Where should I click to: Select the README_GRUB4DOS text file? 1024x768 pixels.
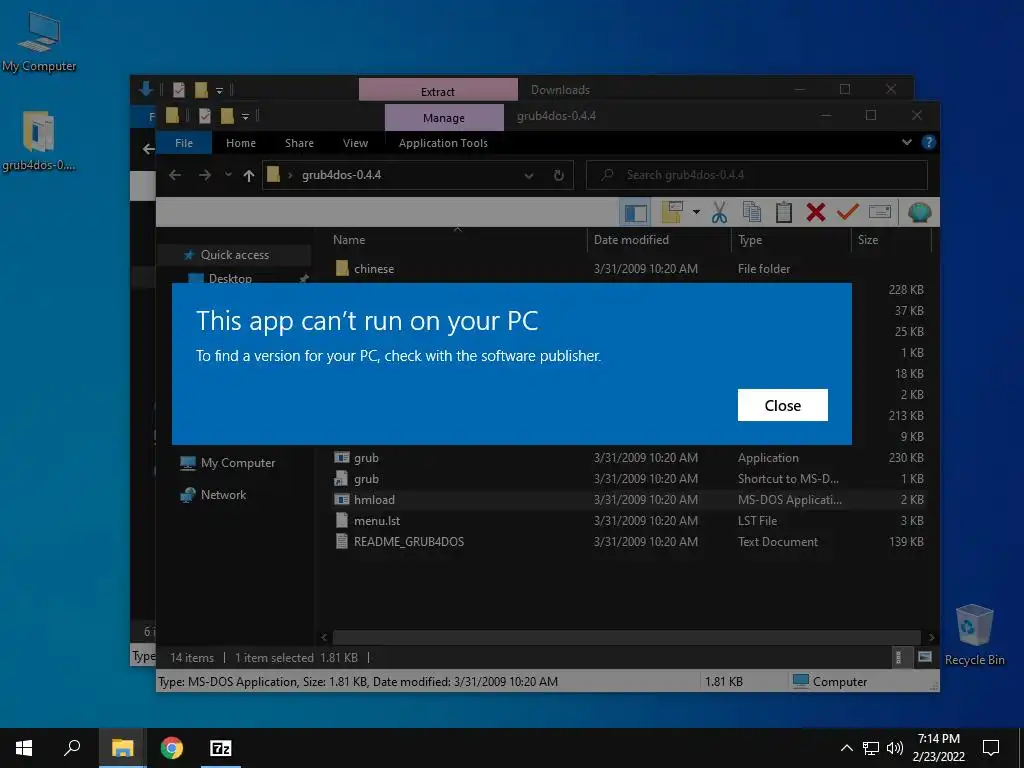(409, 541)
